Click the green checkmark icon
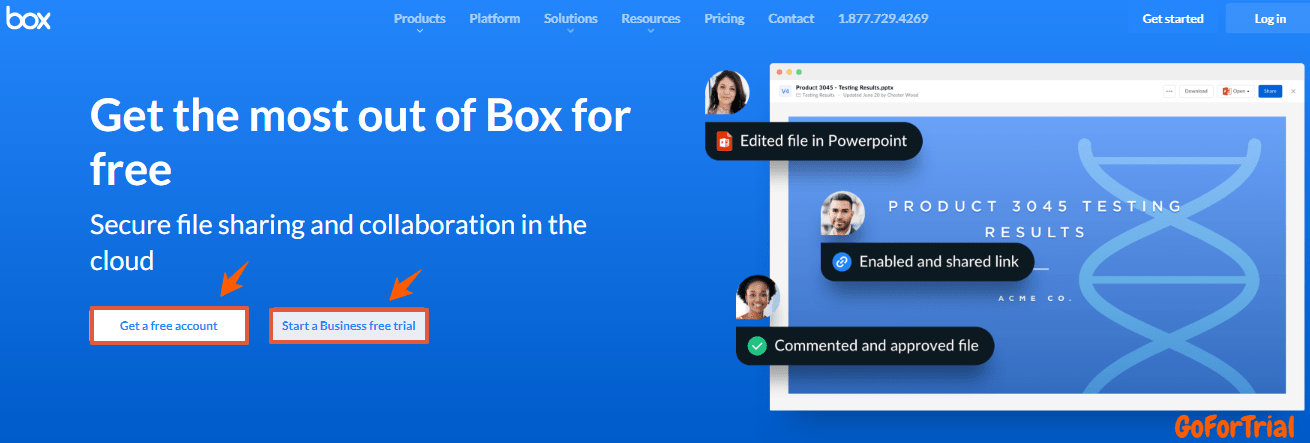 [757, 346]
